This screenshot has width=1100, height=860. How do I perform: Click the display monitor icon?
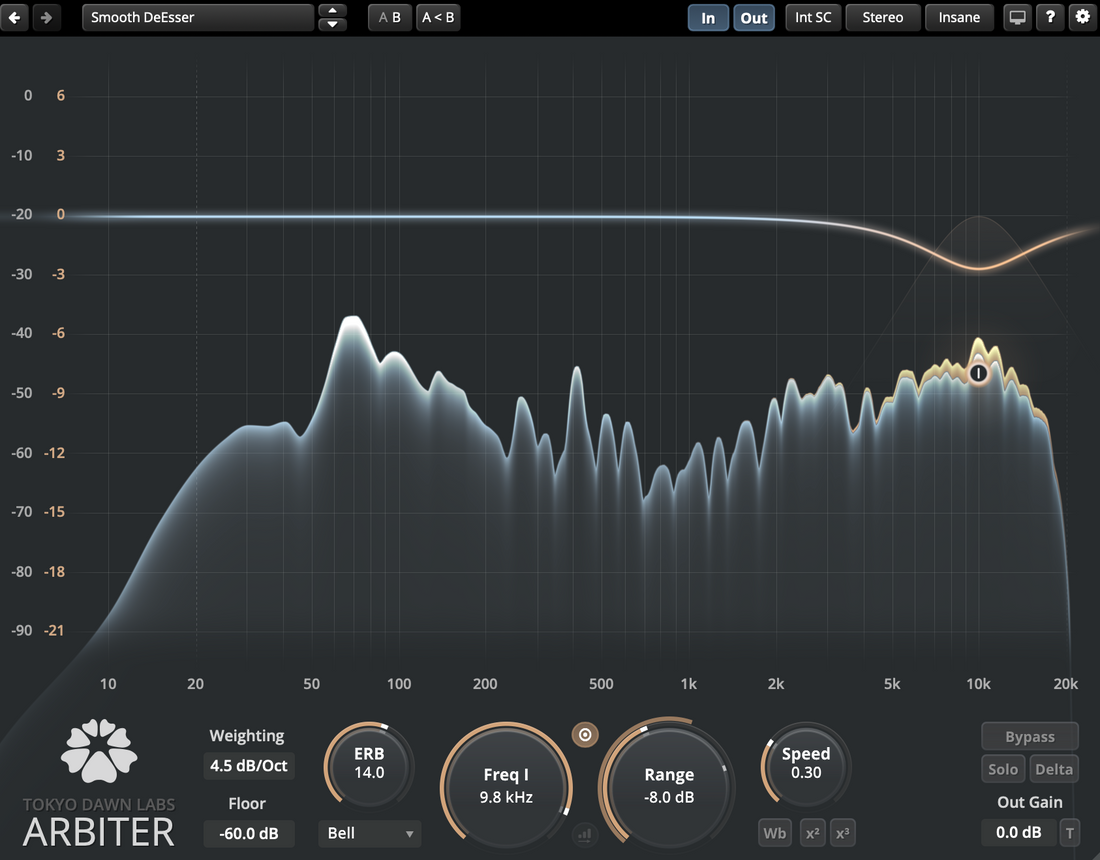tap(1017, 18)
